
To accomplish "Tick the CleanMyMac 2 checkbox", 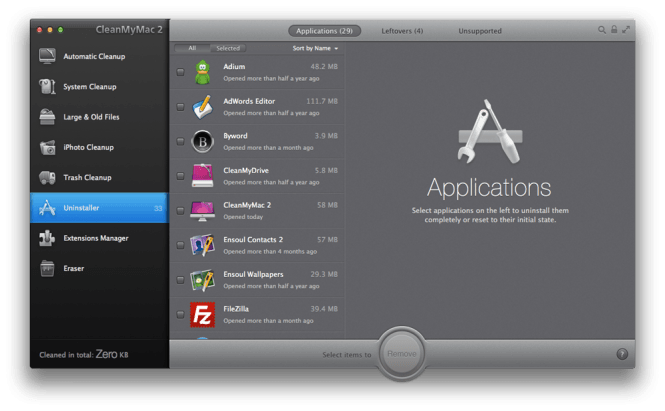I will [x=180, y=210].
